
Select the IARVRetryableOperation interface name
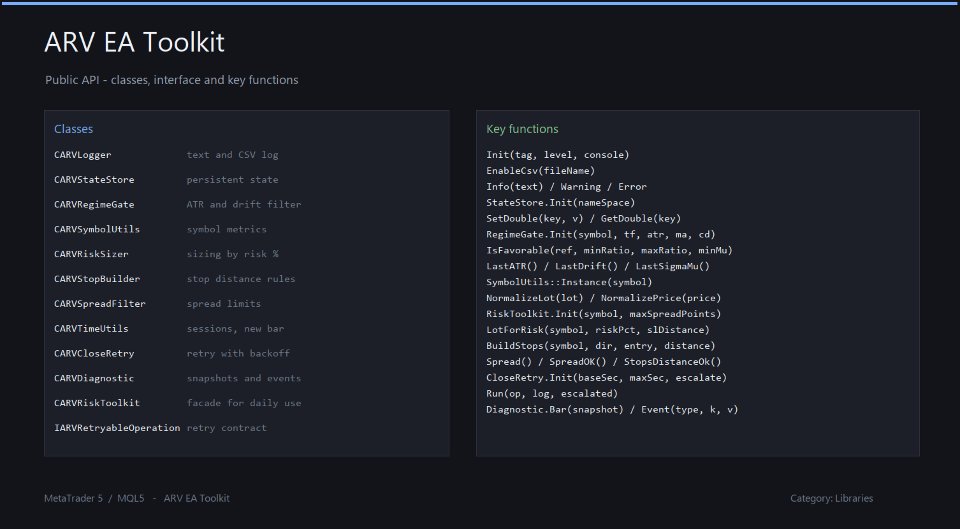pos(117,427)
